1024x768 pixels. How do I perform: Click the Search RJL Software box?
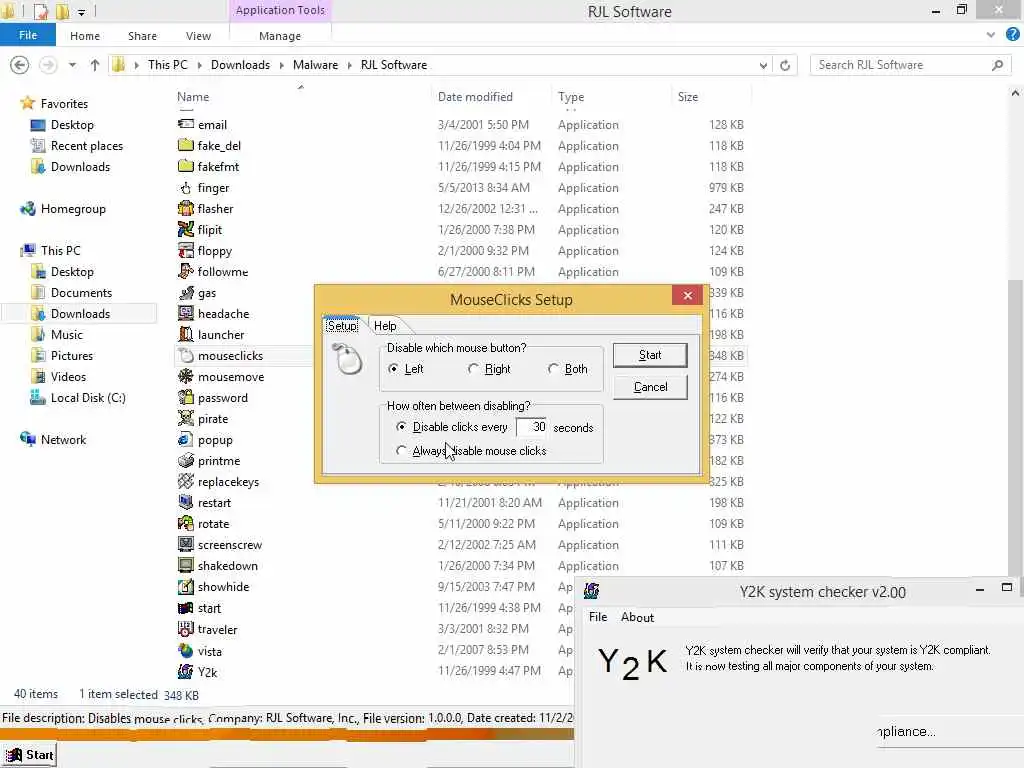pyautogui.click(x=910, y=65)
